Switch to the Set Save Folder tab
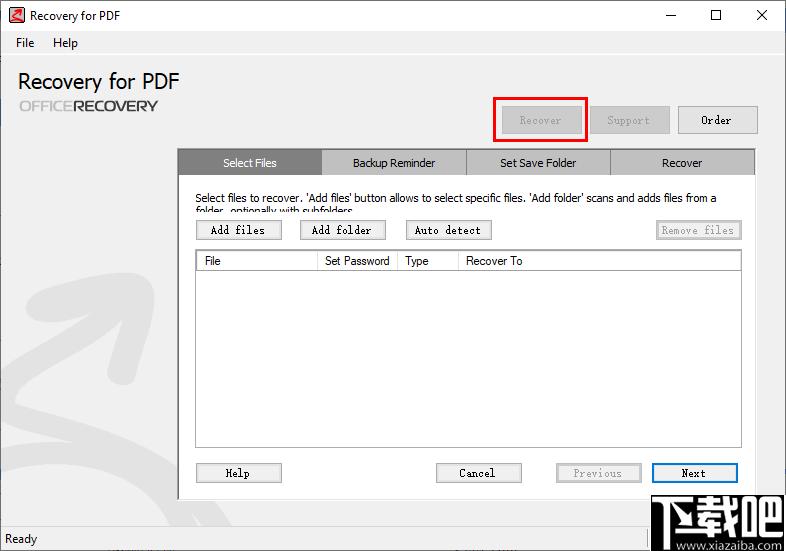786x551 pixels. (x=538, y=162)
